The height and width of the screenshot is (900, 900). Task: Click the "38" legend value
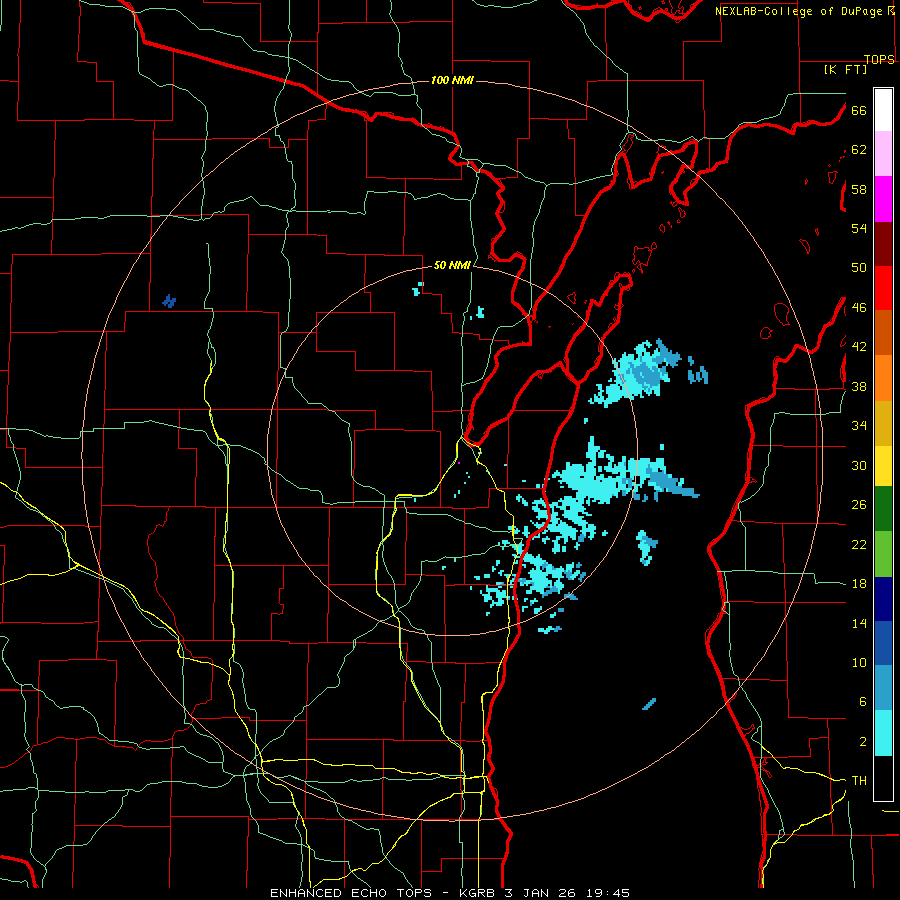click(859, 386)
